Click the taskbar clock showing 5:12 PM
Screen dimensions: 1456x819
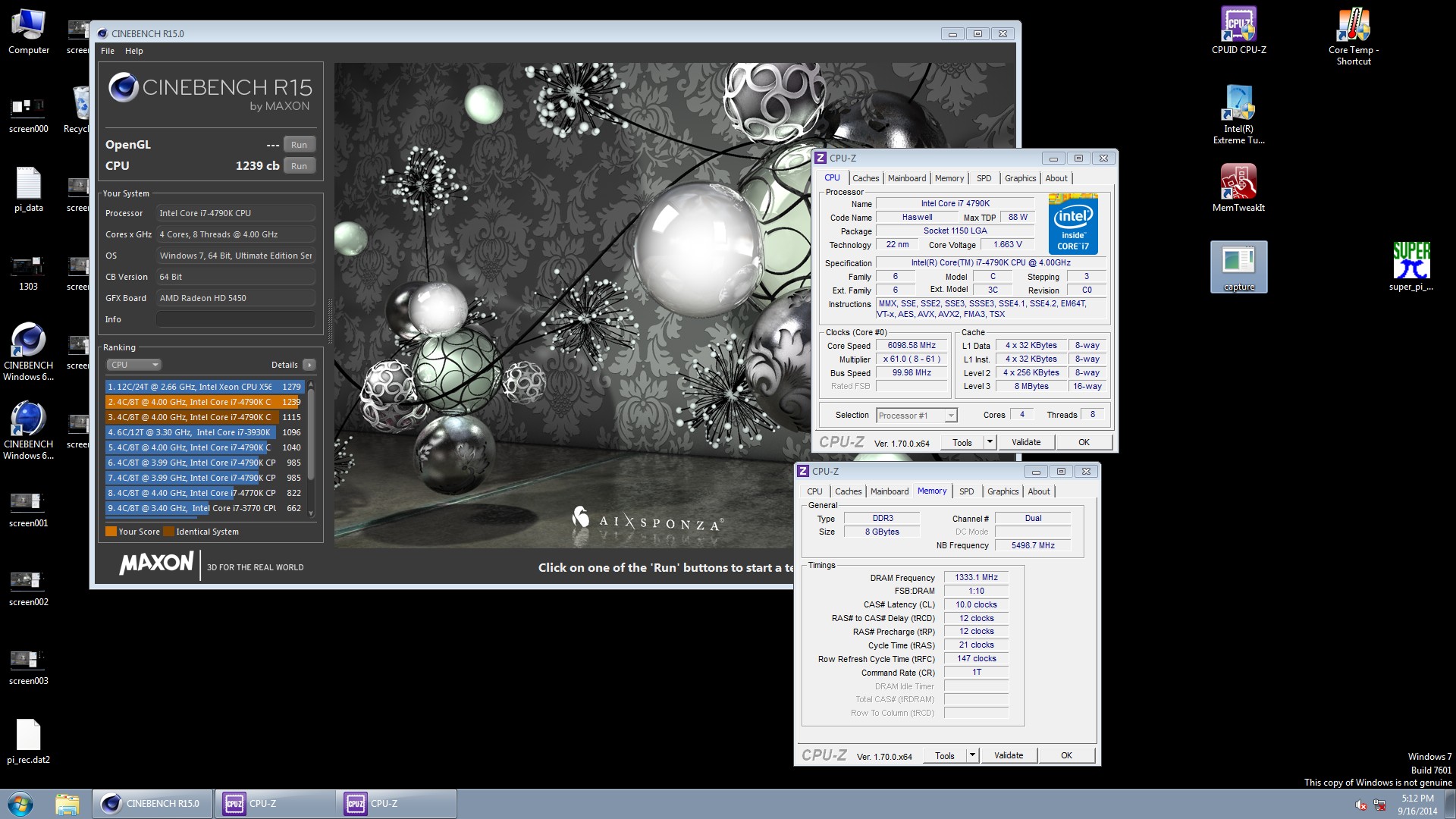coord(1417,804)
